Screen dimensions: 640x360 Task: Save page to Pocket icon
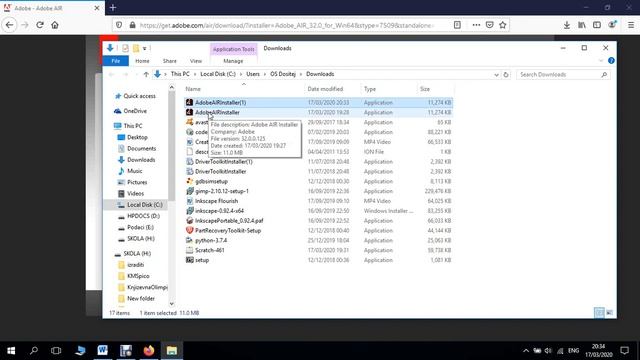[x=489, y=25]
